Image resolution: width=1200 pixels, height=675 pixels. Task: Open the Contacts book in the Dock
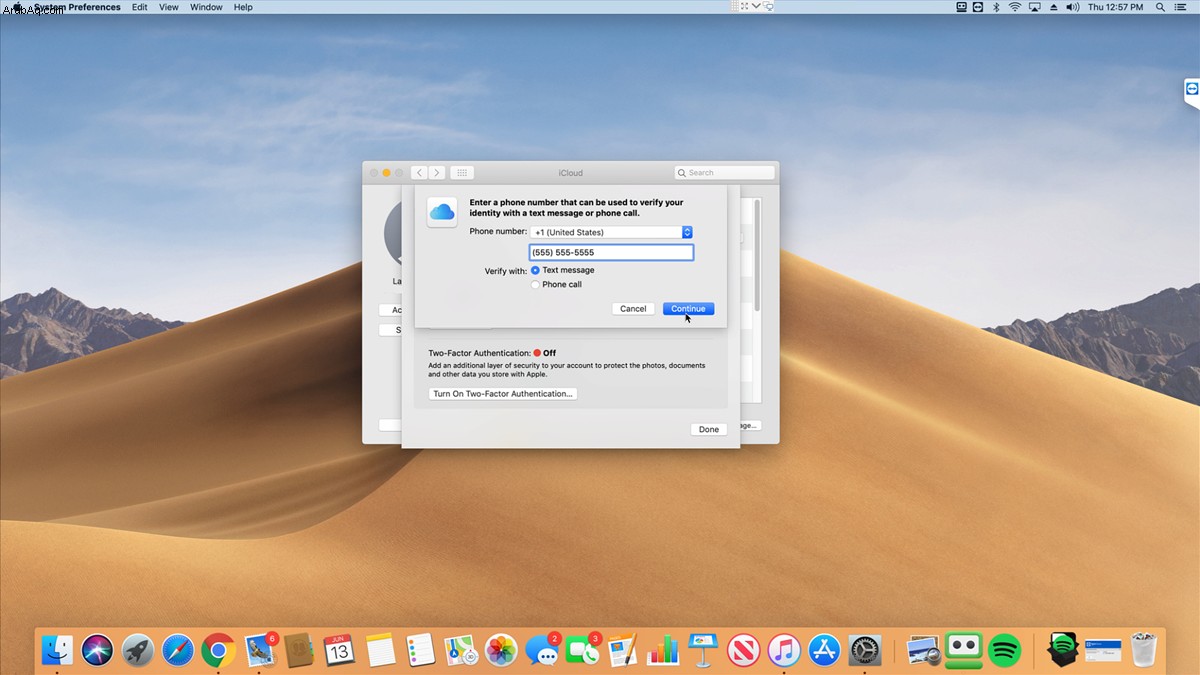tap(299, 650)
